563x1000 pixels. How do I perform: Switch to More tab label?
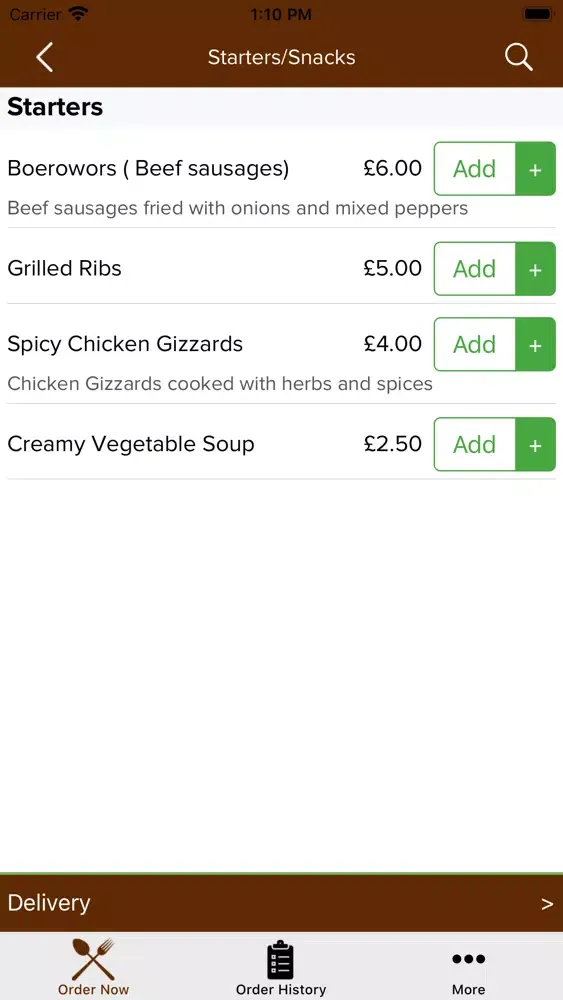point(469,990)
